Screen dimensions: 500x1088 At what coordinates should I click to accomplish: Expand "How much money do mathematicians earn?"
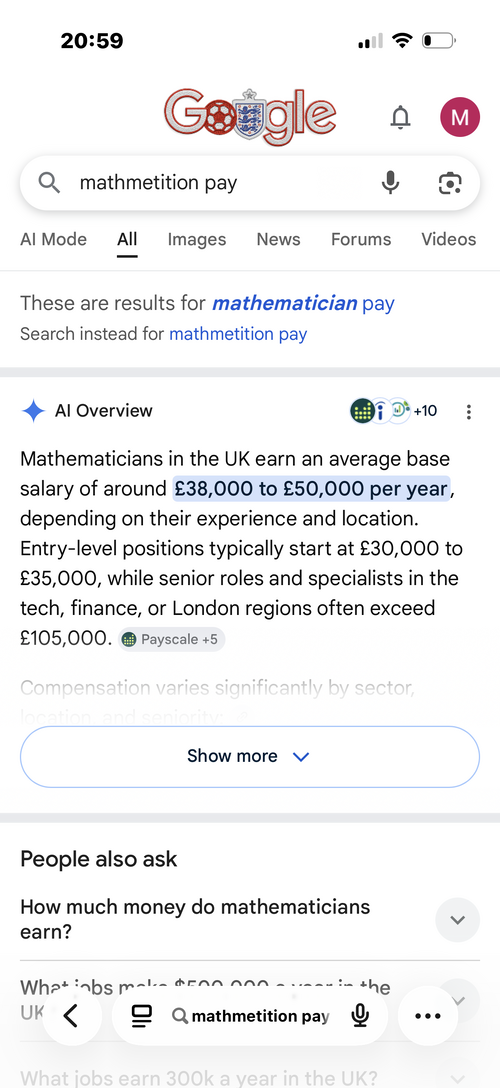250,919
